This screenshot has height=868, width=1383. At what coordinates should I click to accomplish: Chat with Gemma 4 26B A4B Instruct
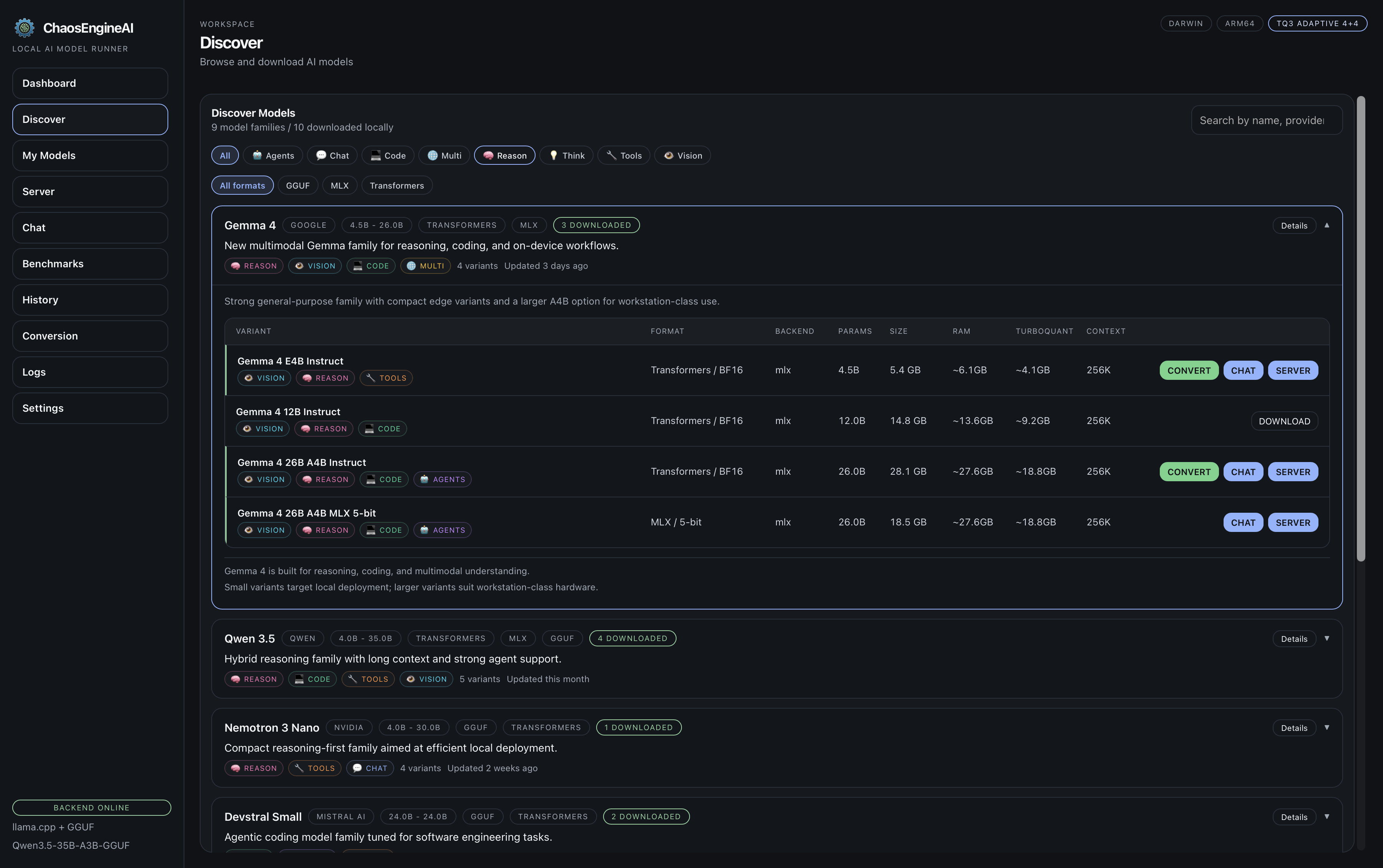(x=1243, y=472)
